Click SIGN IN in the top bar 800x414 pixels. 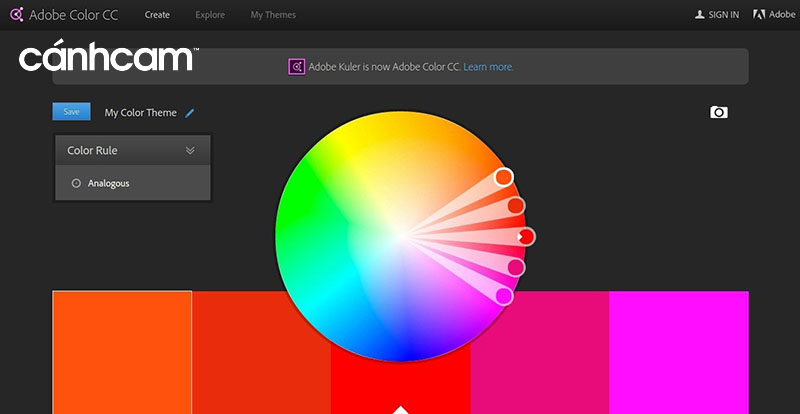(x=723, y=15)
